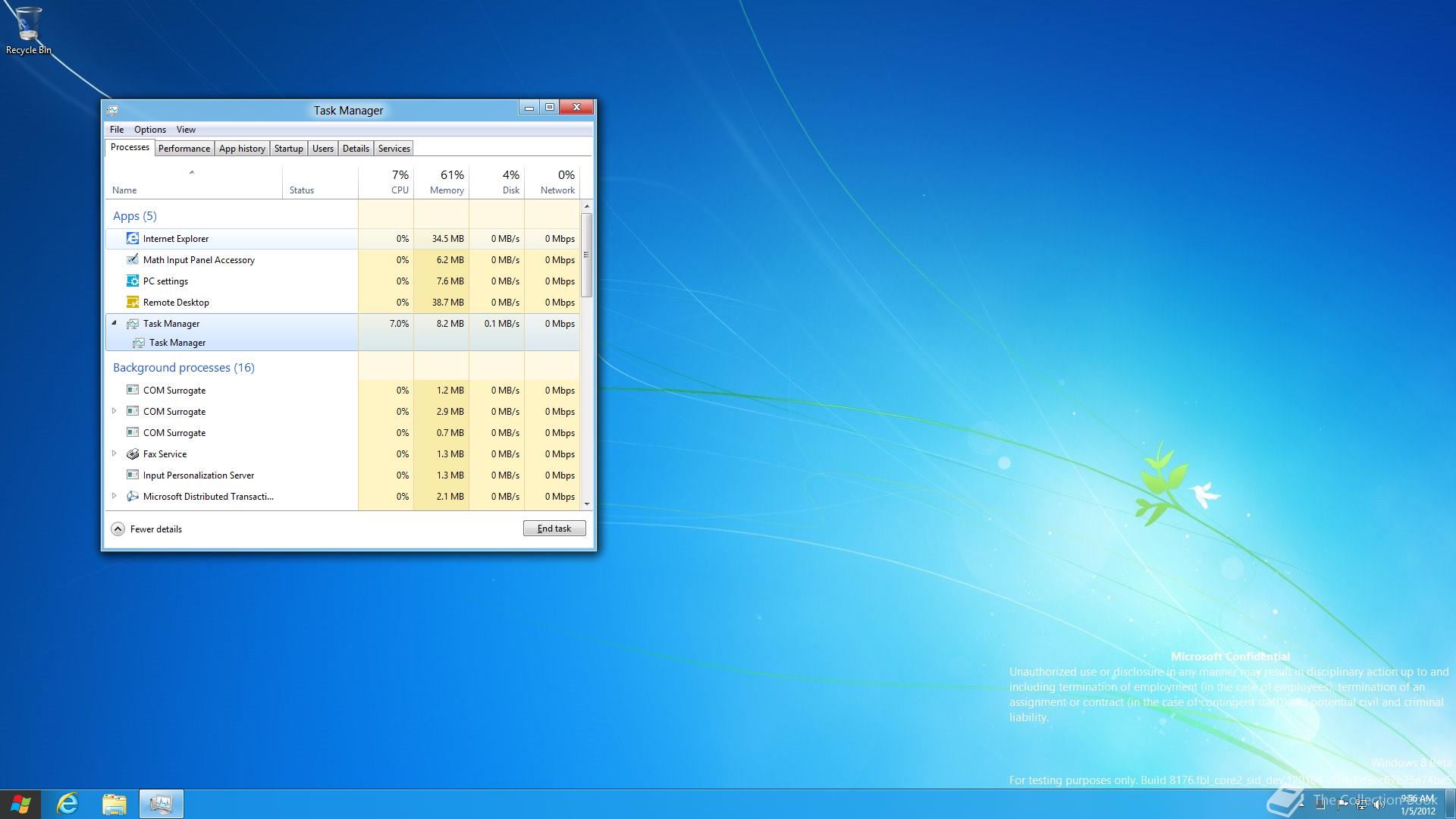Switch to the Users tab
The height and width of the screenshot is (819, 1456).
[x=323, y=149]
